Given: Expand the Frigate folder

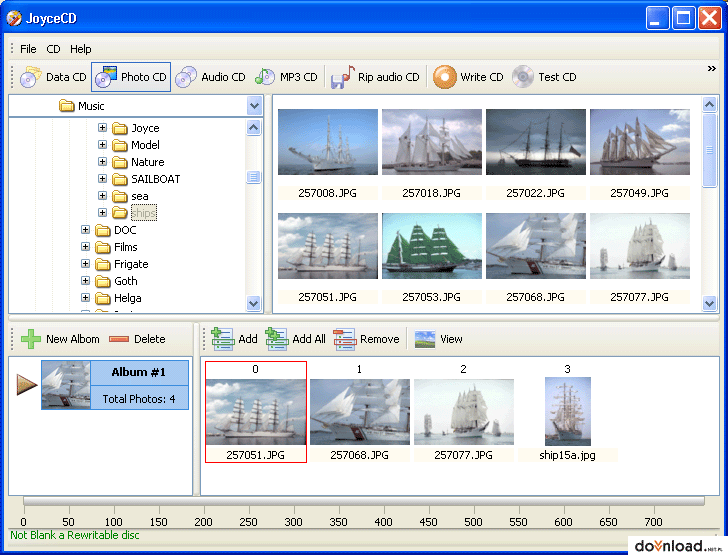Looking at the screenshot, I should click(x=85, y=263).
